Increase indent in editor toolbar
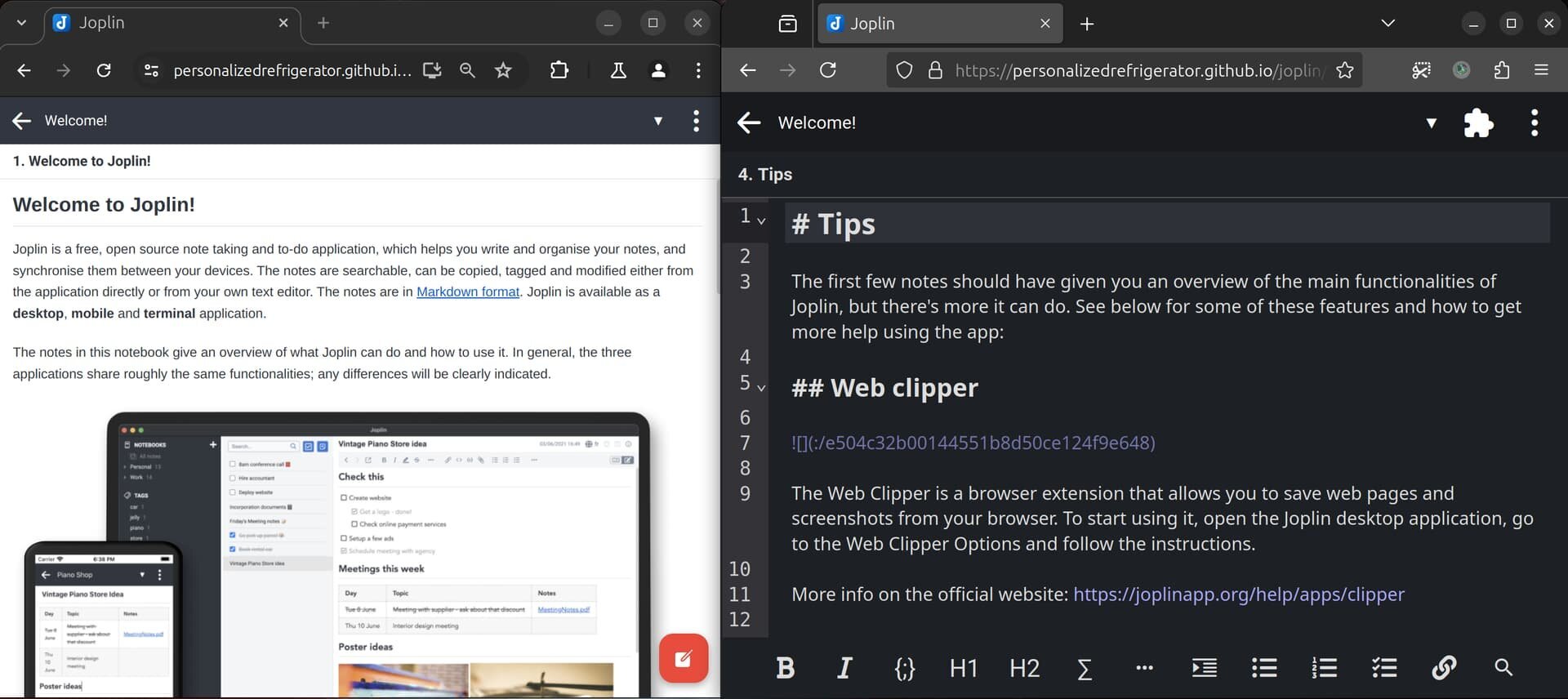Image resolution: width=1568 pixels, height=699 pixels. pos(1205,668)
